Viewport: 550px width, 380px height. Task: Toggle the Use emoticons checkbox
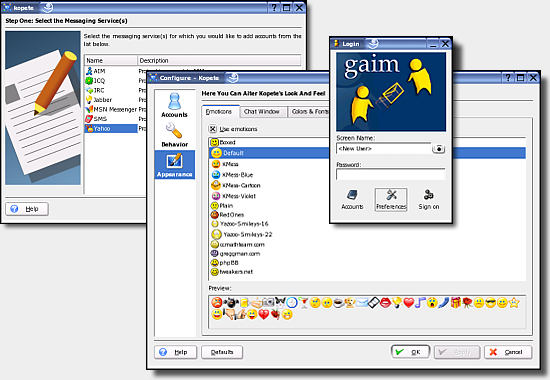pyautogui.click(x=213, y=129)
